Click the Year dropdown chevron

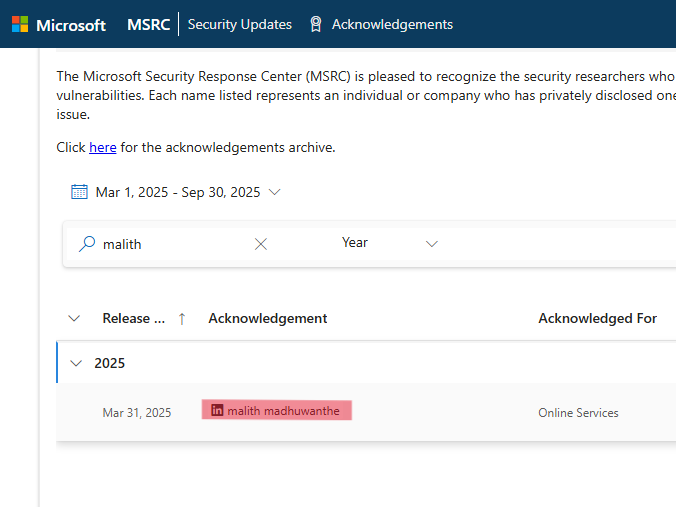tap(432, 244)
